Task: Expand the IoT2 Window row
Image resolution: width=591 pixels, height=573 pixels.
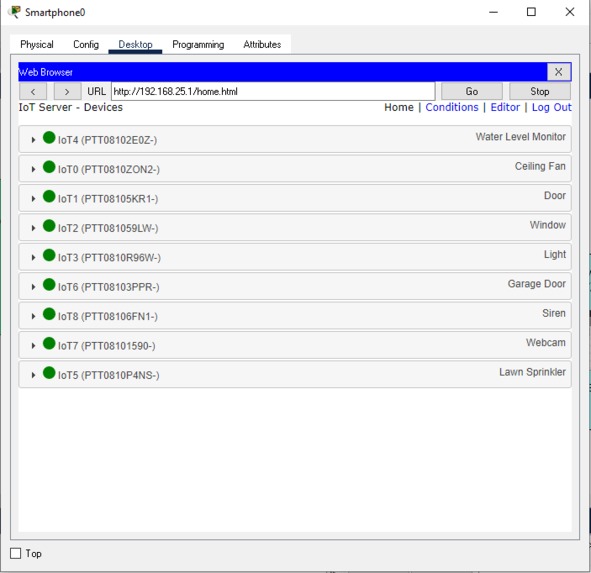Action: tap(33, 228)
